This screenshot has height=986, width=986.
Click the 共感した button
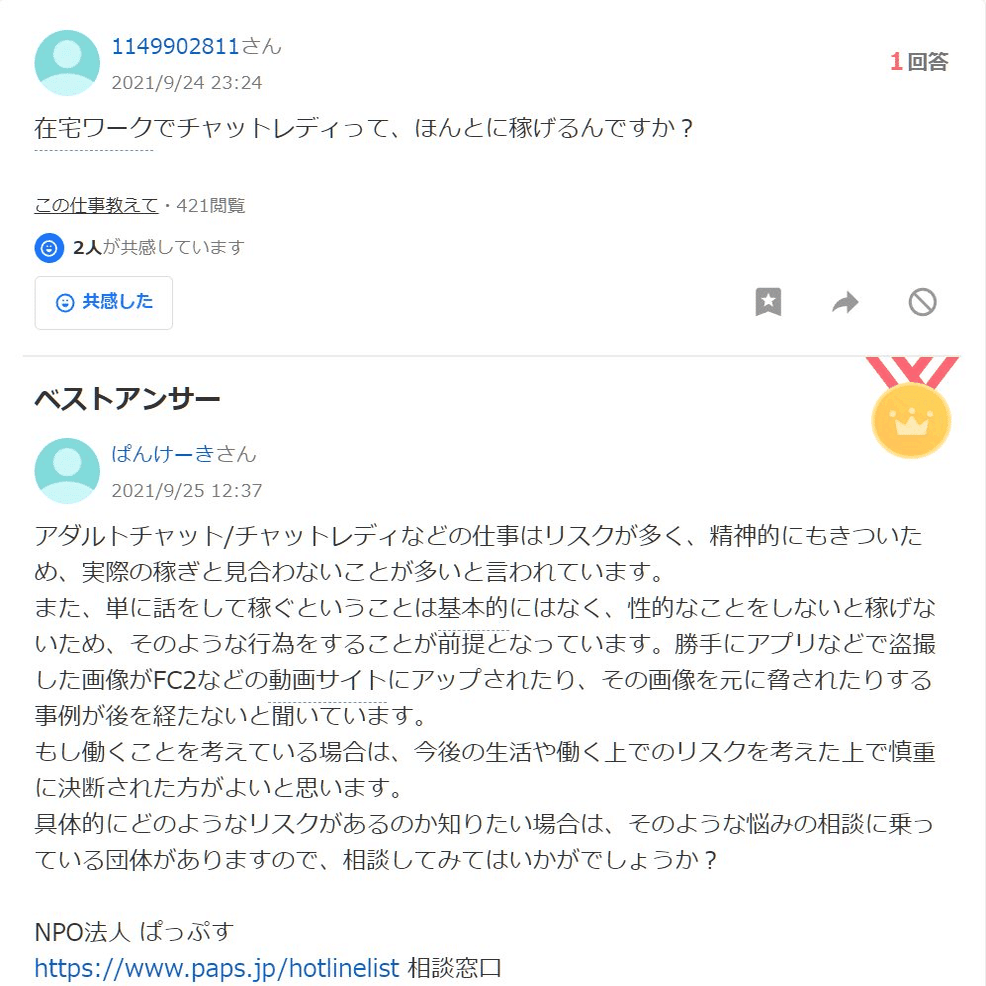(104, 302)
